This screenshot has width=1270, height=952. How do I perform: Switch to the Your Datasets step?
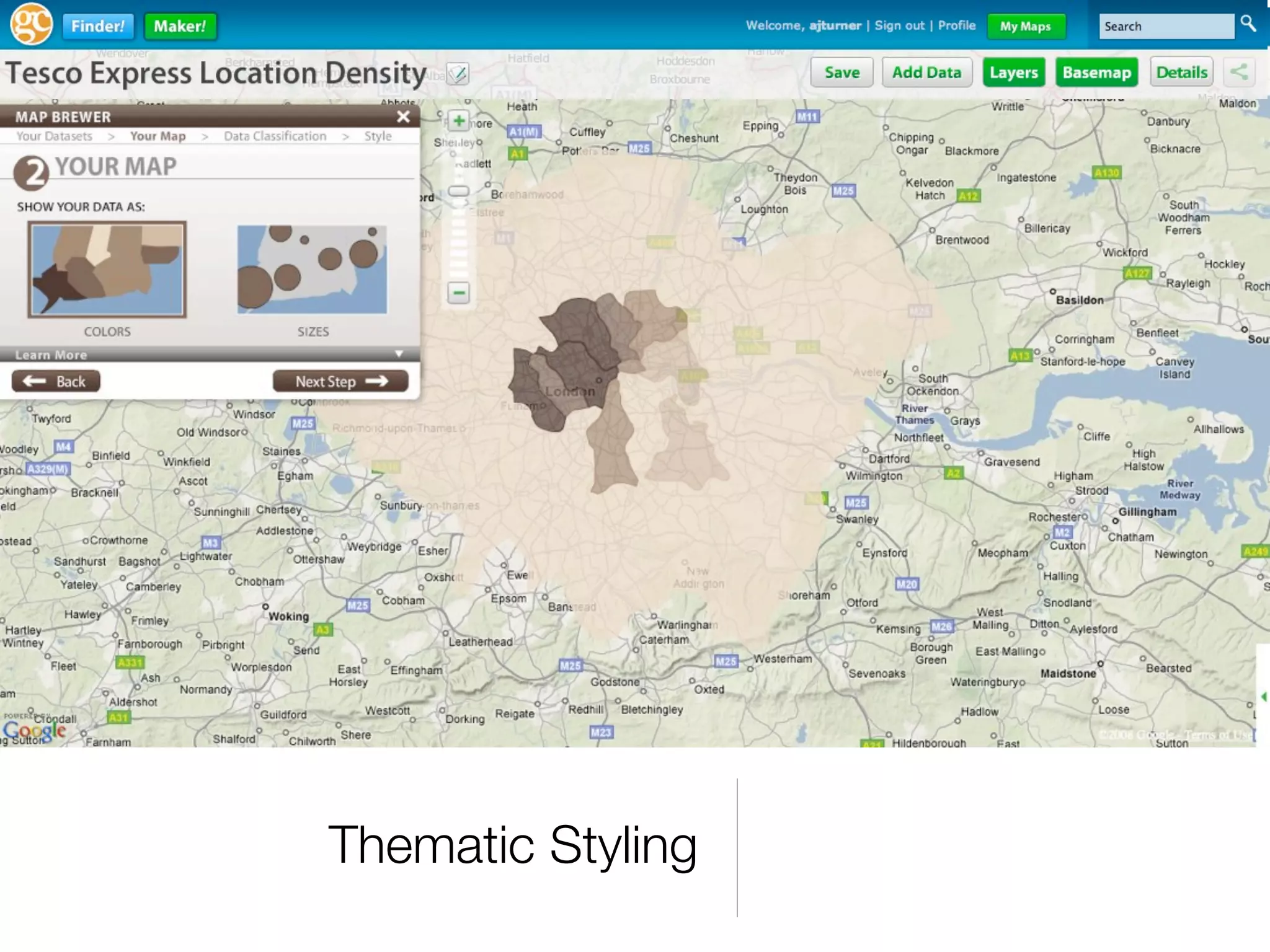tap(54, 136)
